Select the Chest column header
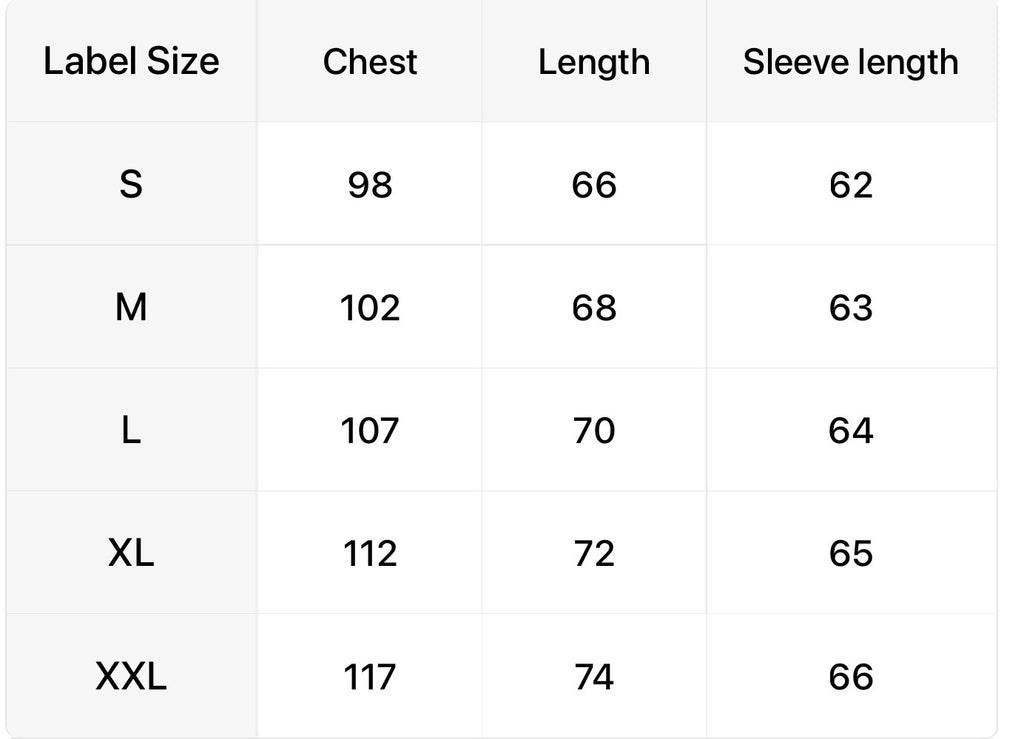 (x=370, y=62)
